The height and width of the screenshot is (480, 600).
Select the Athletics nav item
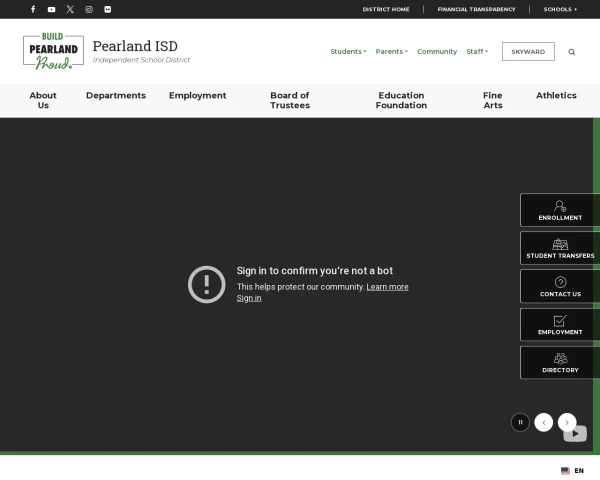point(556,96)
